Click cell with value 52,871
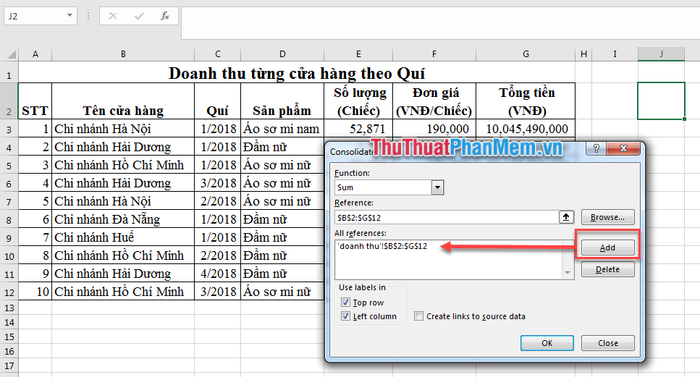 tap(358, 129)
